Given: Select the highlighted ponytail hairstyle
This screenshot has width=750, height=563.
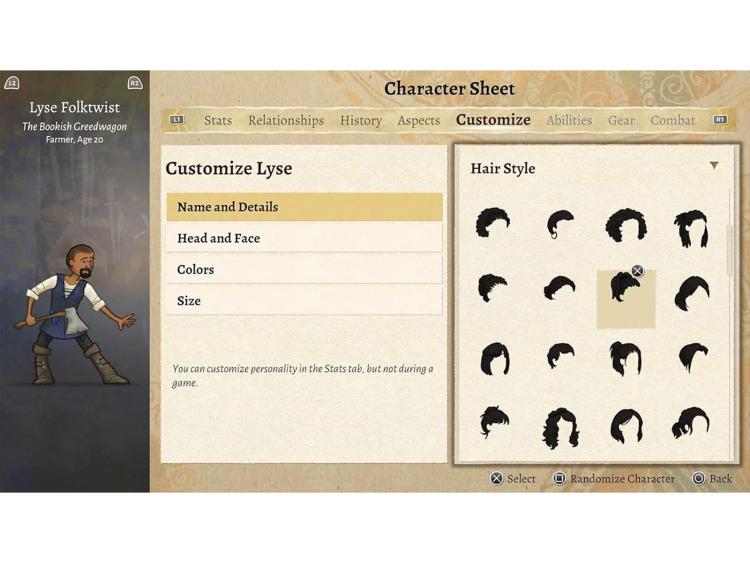Looking at the screenshot, I should pos(626,299).
